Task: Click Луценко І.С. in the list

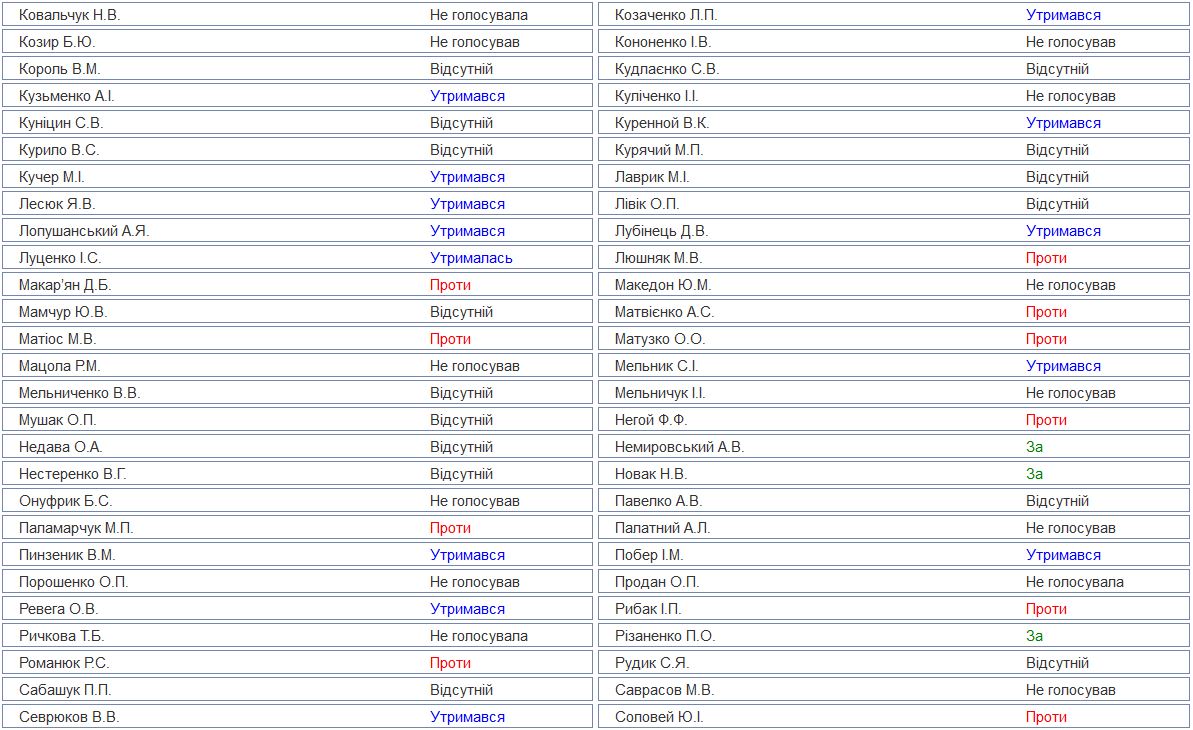Action: pos(60,258)
